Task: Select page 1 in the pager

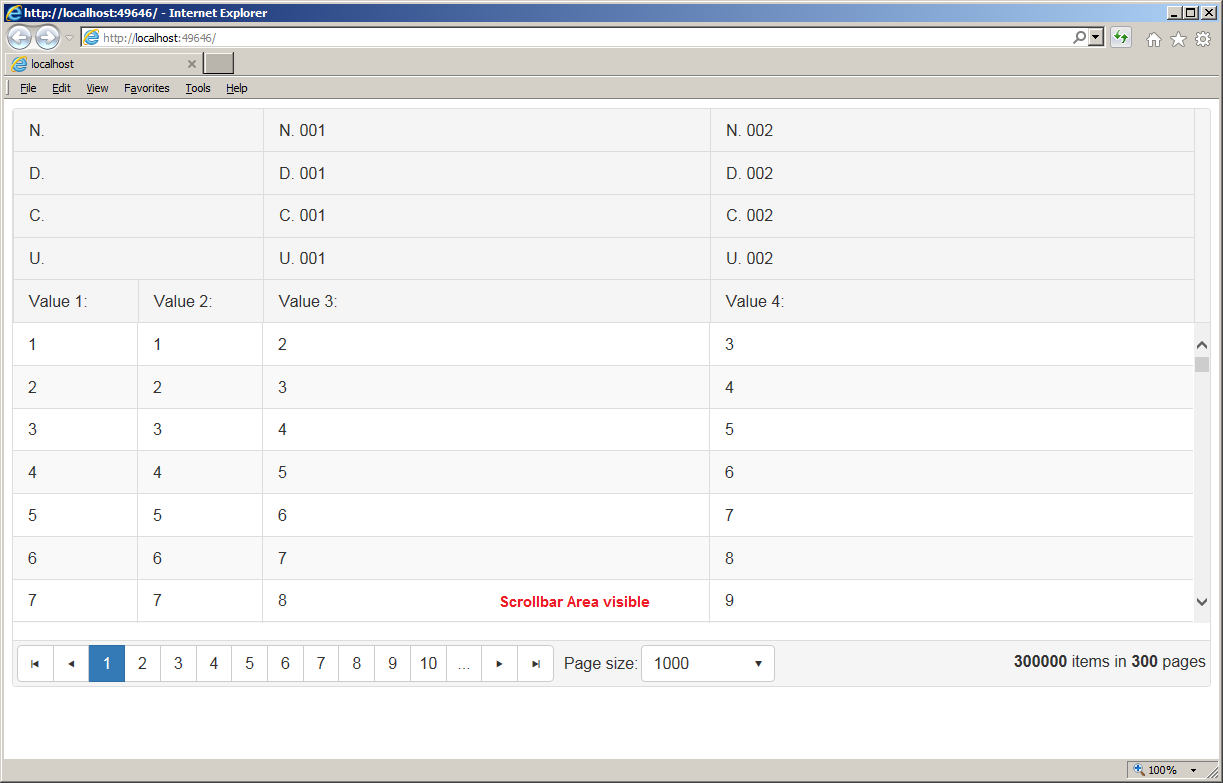Action: tap(107, 664)
